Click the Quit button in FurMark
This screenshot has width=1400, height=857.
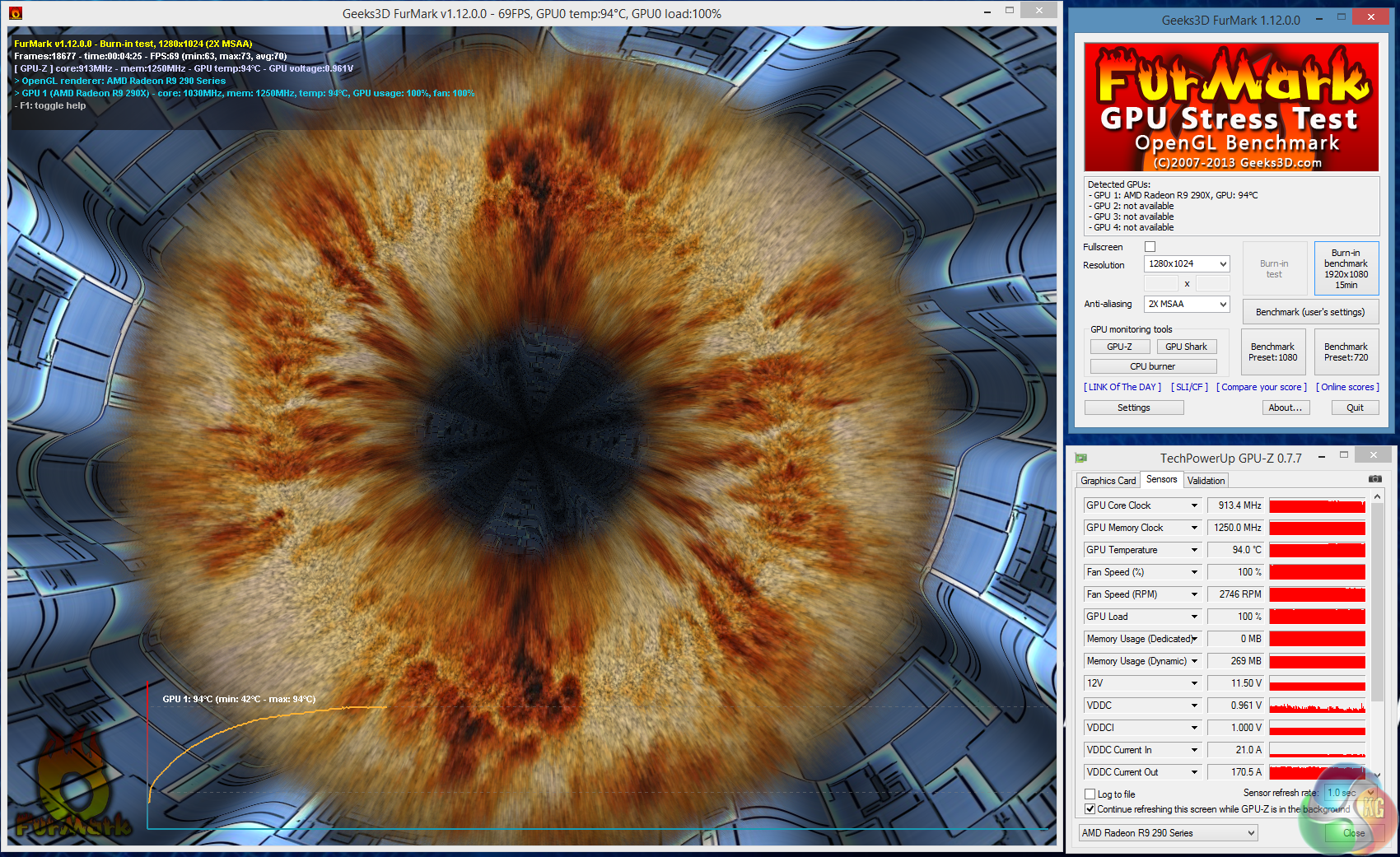[1355, 408]
